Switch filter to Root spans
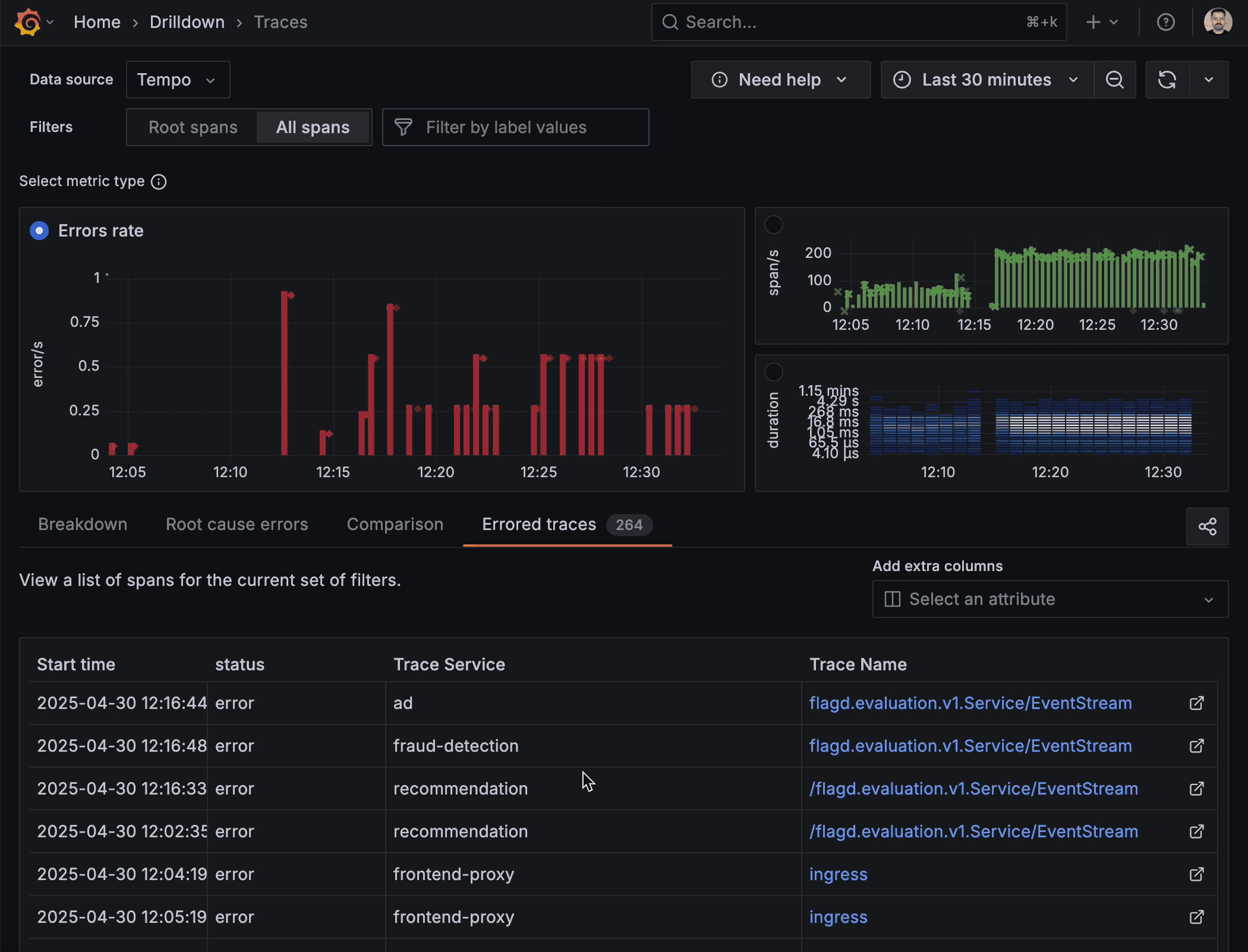Image resolution: width=1248 pixels, height=952 pixels. 193,127
